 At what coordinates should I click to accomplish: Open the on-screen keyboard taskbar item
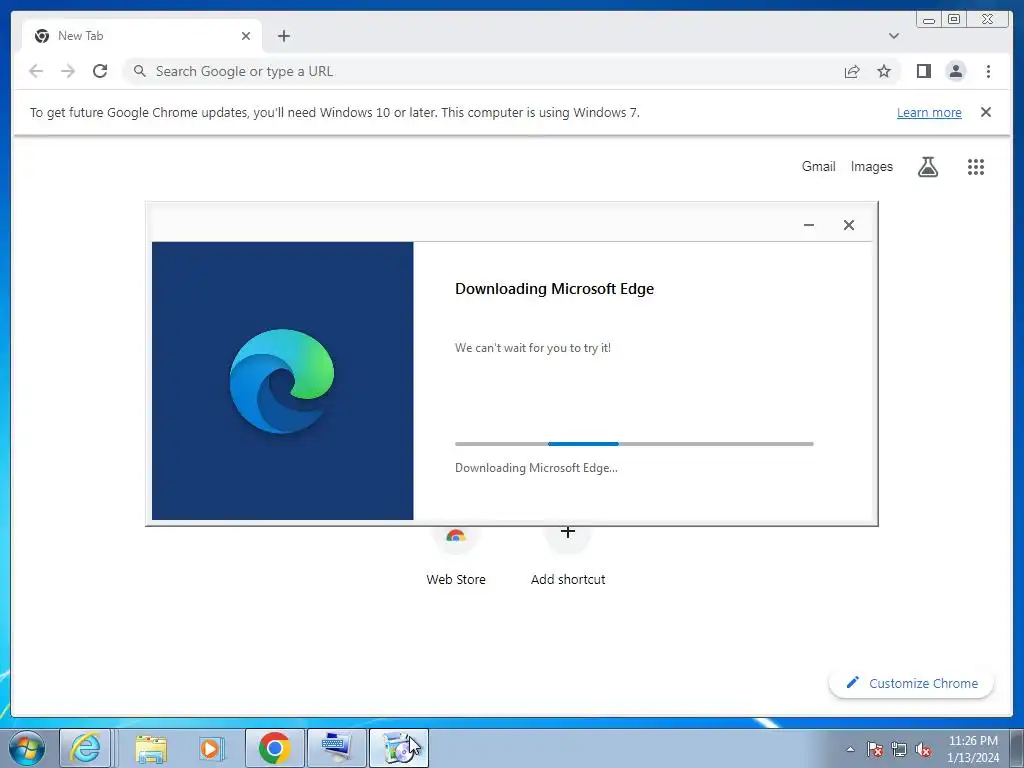336,748
